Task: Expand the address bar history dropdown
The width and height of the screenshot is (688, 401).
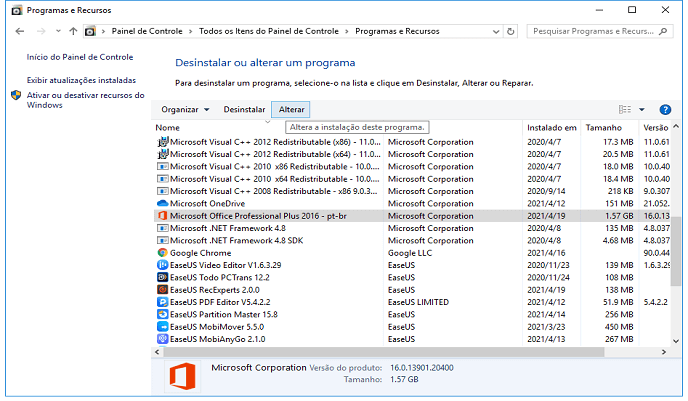Action: (x=496, y=31)
